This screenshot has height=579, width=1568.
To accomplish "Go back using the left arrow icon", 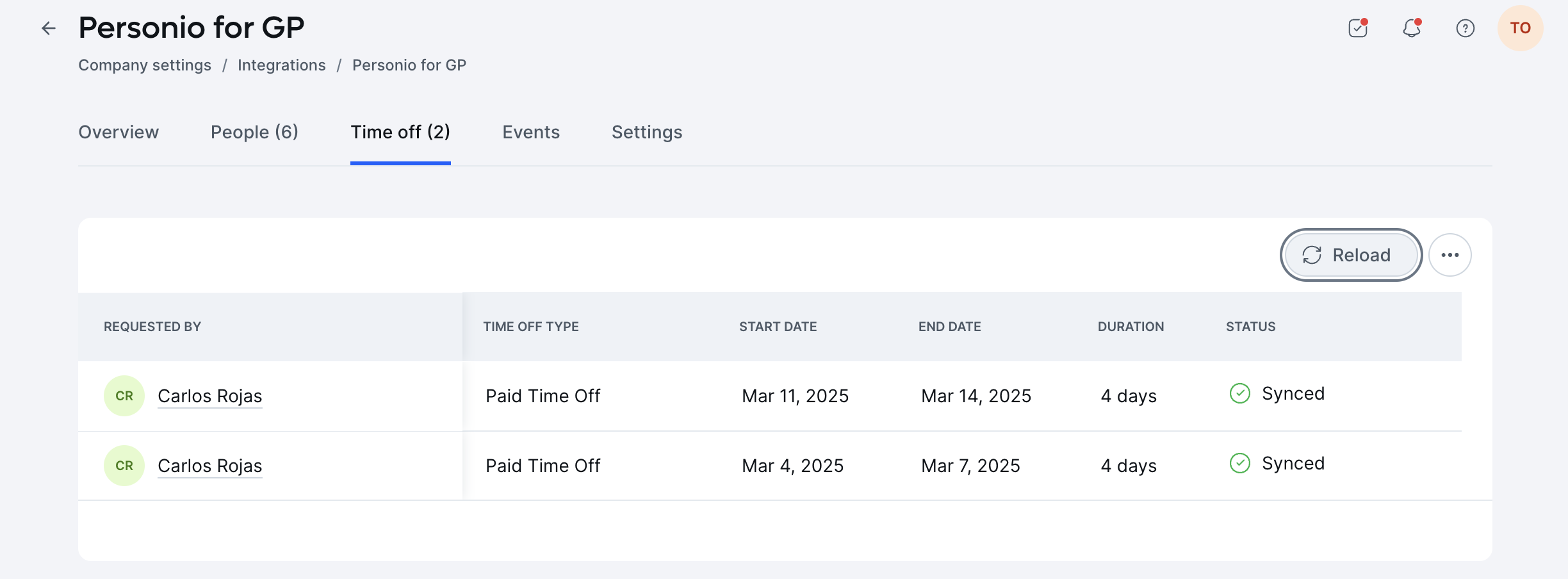I will 49,28.
